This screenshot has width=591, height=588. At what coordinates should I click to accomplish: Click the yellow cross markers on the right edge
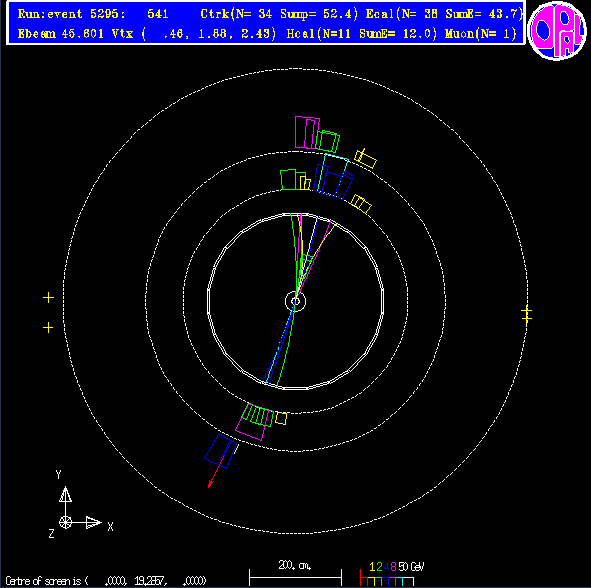click(527, 314)
